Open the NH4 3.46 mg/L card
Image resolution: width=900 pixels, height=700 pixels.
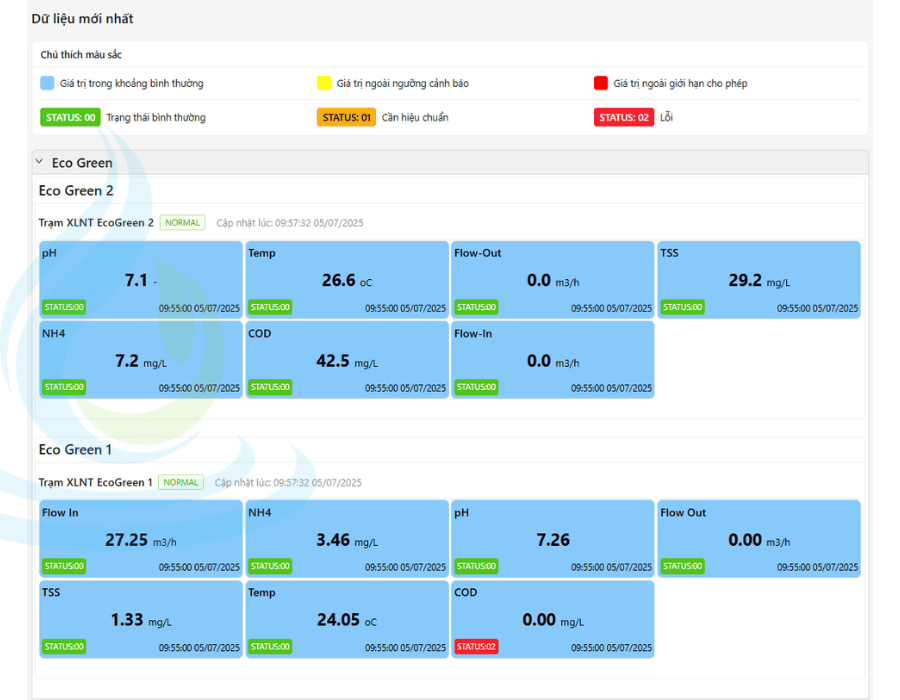coord(347,540)
